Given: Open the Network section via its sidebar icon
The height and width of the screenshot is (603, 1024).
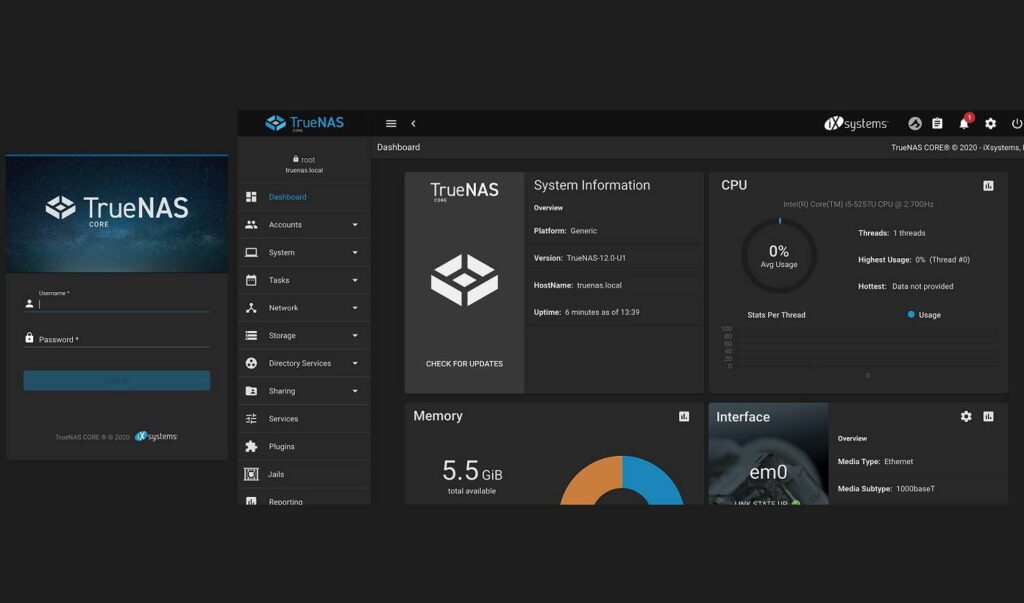Looking at the screenshot, I should click(253, 307).
